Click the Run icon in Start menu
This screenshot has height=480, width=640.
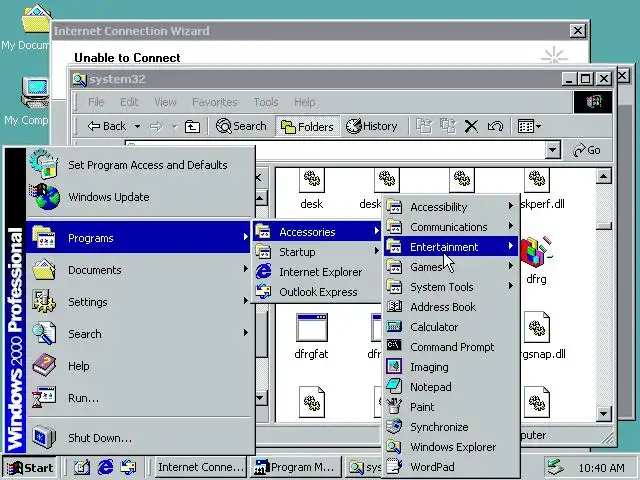44,397
